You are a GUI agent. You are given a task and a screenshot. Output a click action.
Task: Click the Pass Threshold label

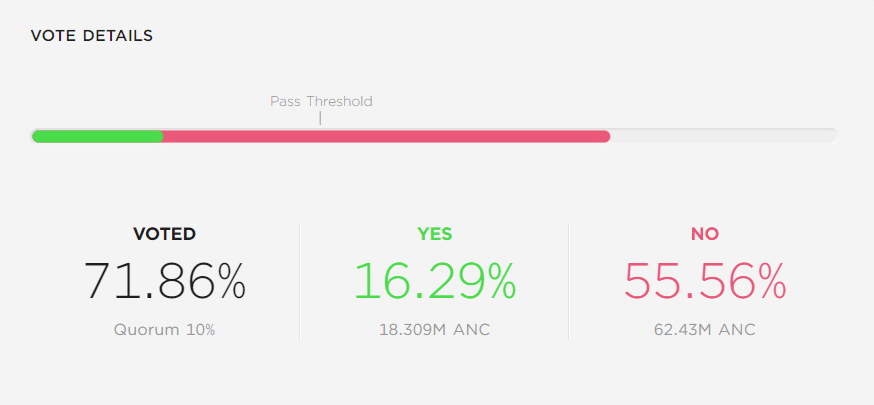pos(321,101)
